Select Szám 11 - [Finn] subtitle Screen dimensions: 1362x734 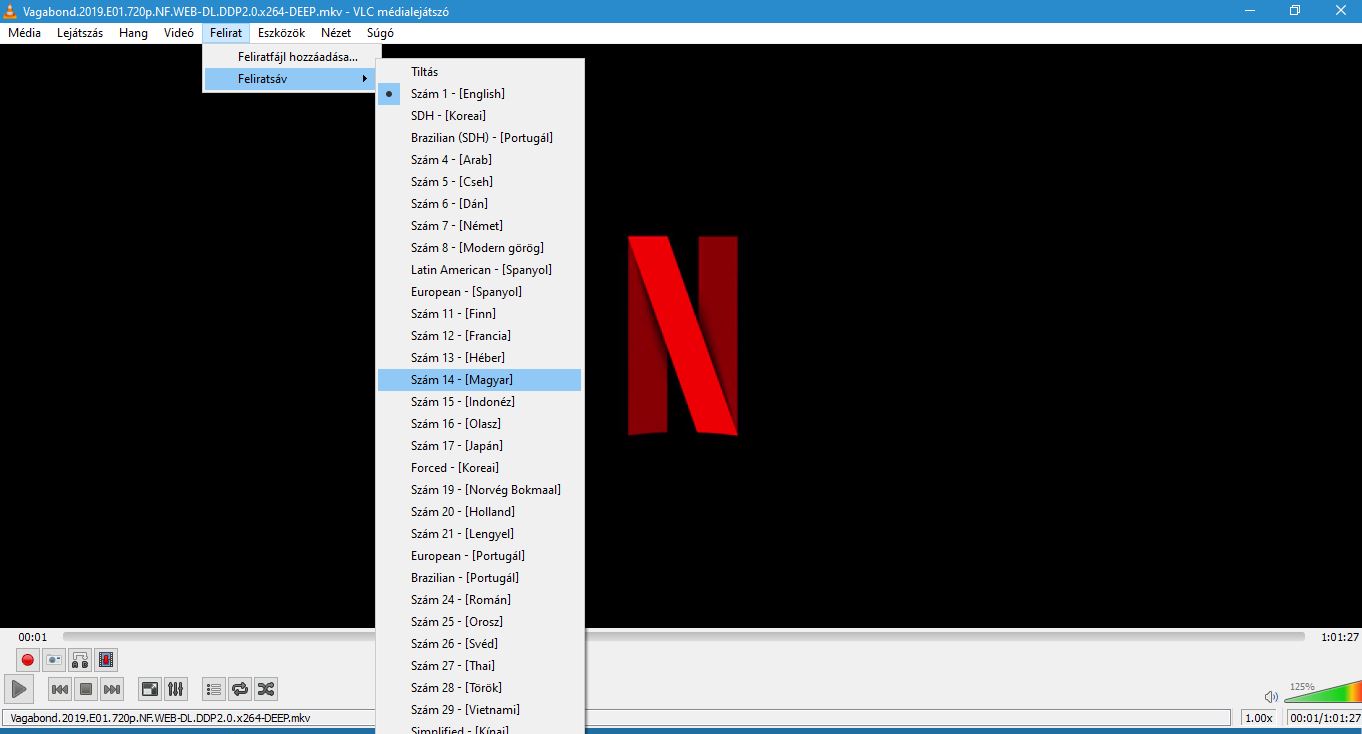click(480, 314)
